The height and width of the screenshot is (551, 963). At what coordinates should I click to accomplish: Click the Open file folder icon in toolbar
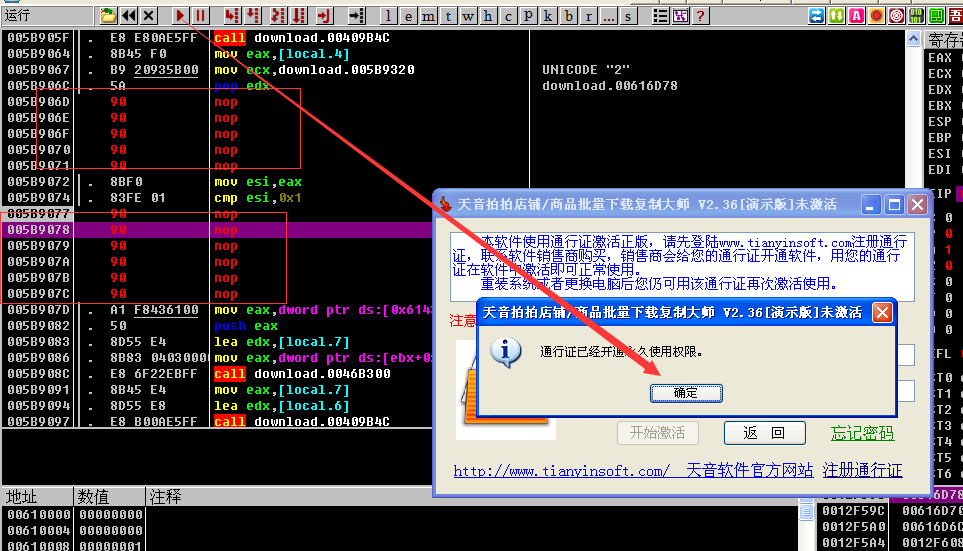pos(108,16)
